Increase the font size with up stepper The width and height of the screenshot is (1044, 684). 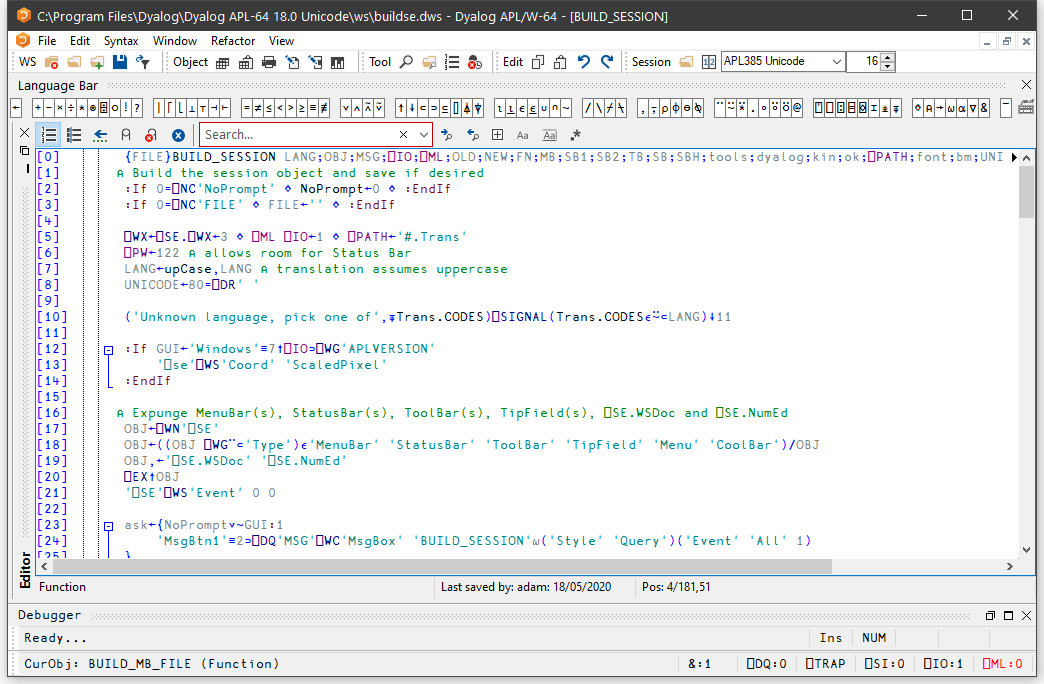pos(888,57)
